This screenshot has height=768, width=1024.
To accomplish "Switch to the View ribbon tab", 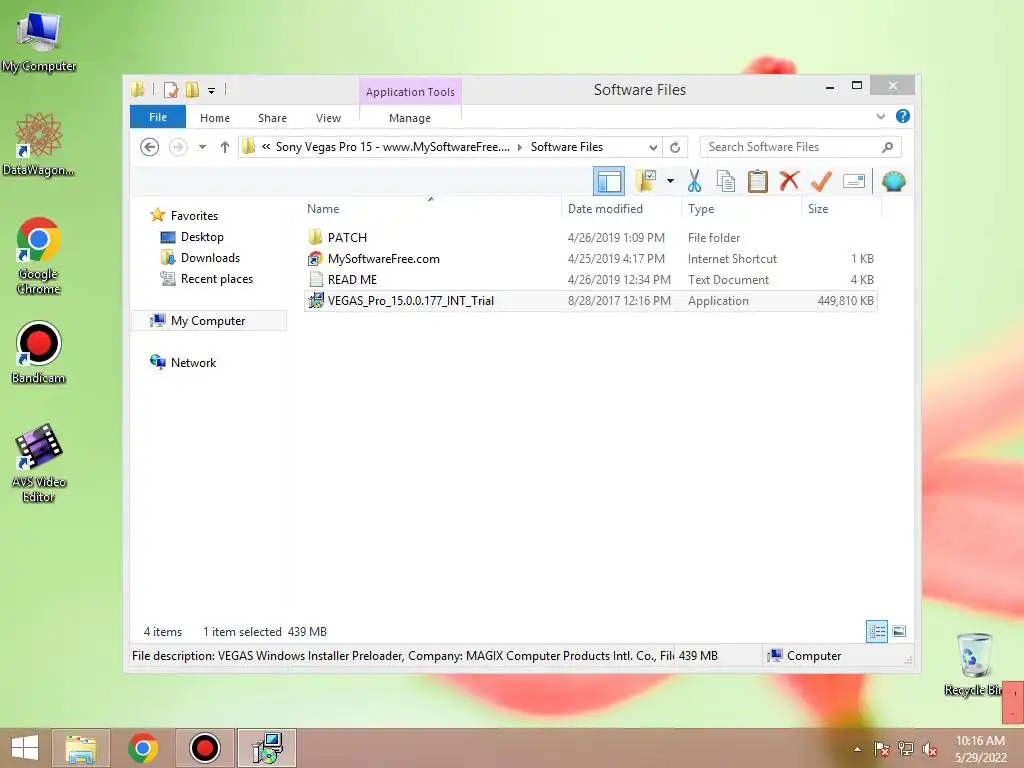I will point(328,118).
